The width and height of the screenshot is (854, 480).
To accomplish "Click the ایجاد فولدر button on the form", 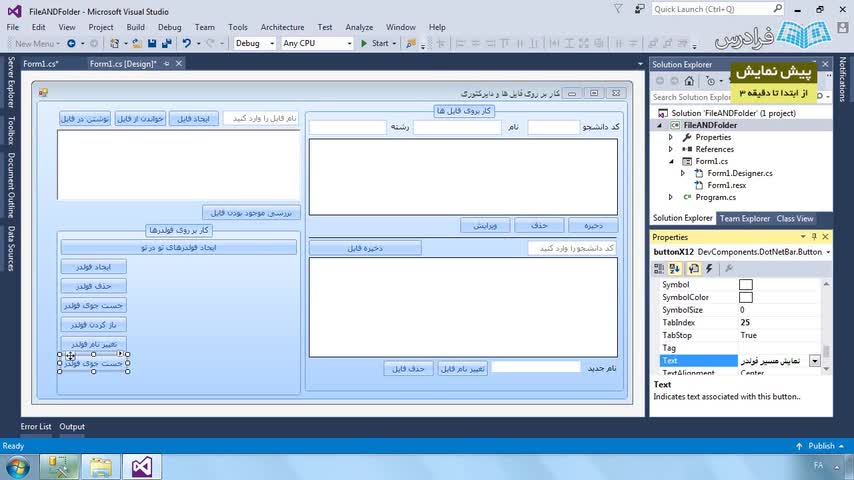I will coord(94,267).
